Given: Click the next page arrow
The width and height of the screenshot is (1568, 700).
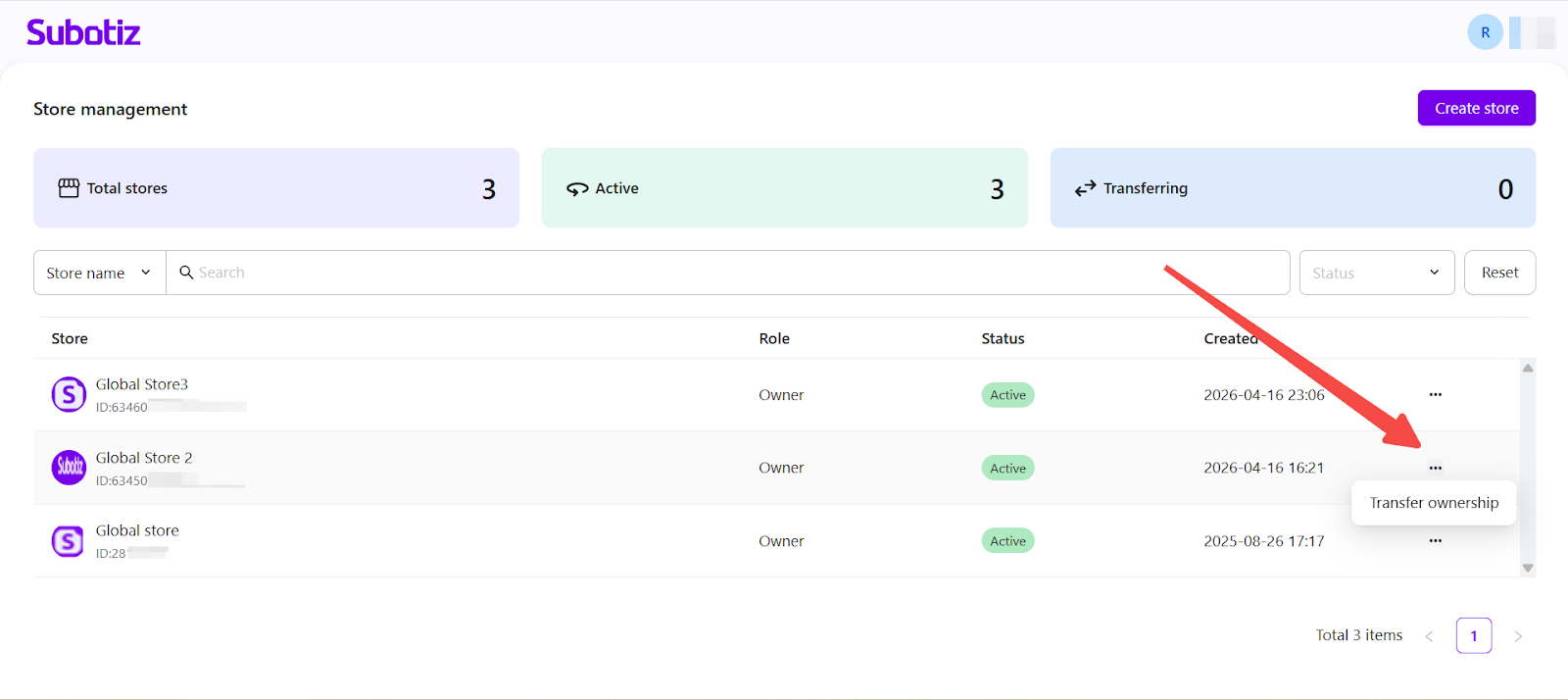Looking at the screenshot, I should tap(1518, 636).
